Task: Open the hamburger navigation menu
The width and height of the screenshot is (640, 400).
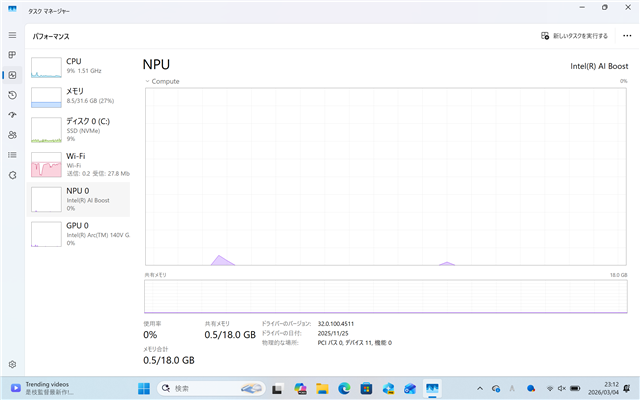Action: point(12,35)
